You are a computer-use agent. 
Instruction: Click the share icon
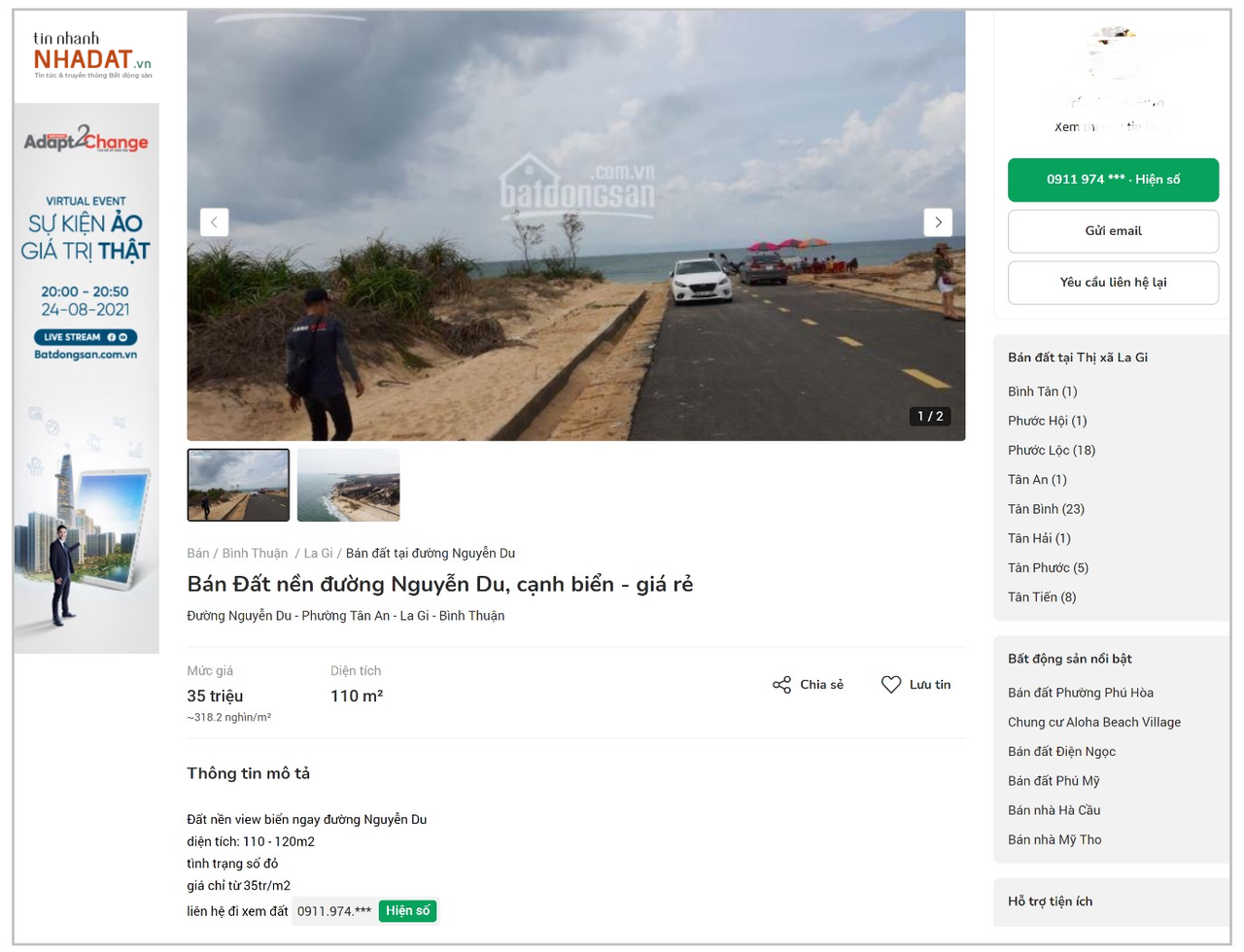click(x=782, y=685)
